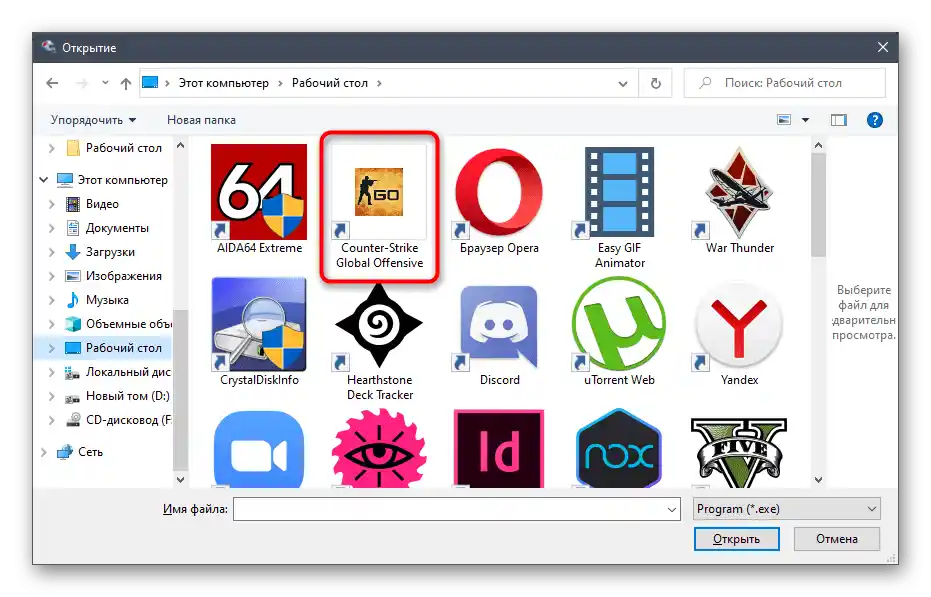Toggle the preview pane icon
Image resolution: width=931 pixels, height=597 pixels.
(838, 120)
